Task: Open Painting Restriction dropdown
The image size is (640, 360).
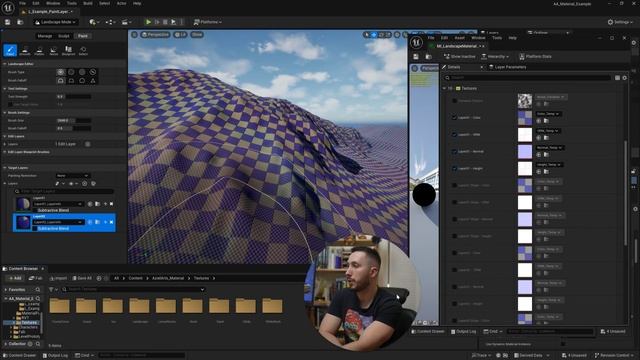Action: 73,176
